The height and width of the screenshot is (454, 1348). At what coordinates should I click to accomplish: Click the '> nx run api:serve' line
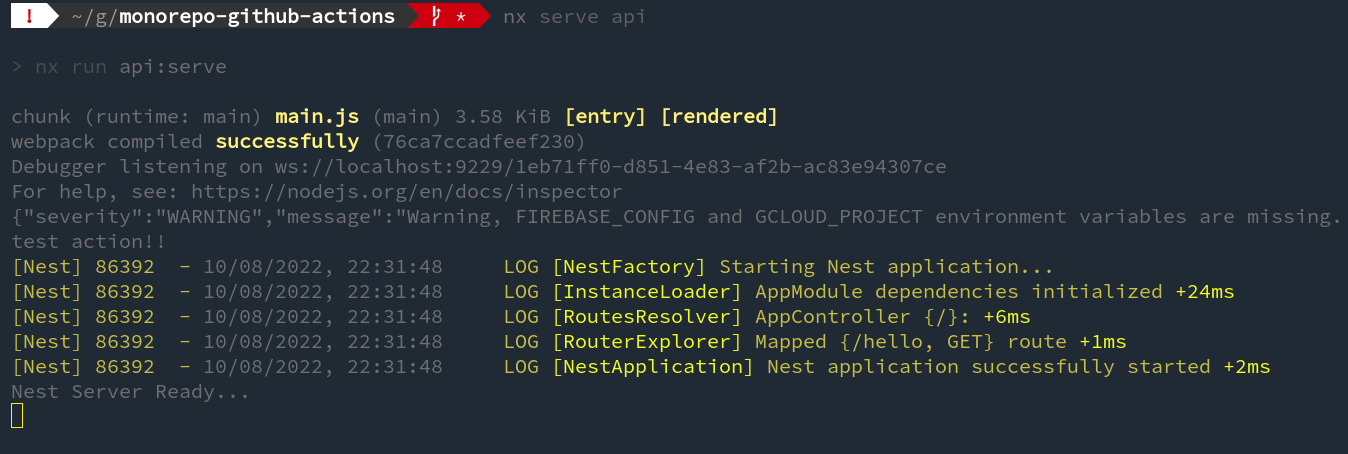(x=119, y=67)
